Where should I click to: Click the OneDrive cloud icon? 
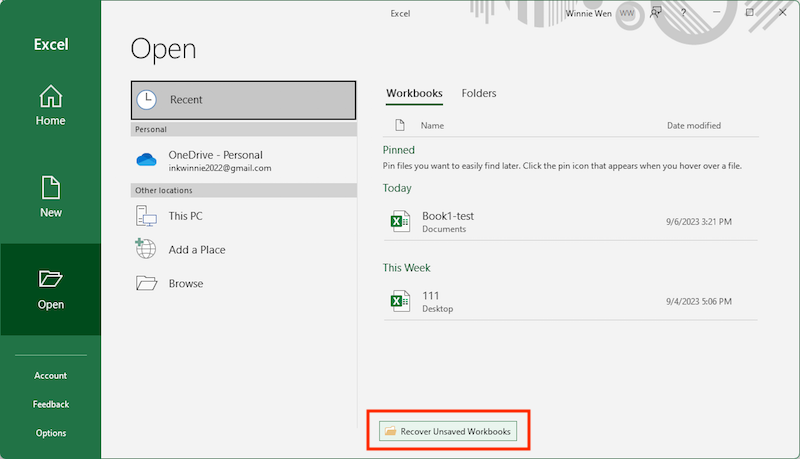146,160
